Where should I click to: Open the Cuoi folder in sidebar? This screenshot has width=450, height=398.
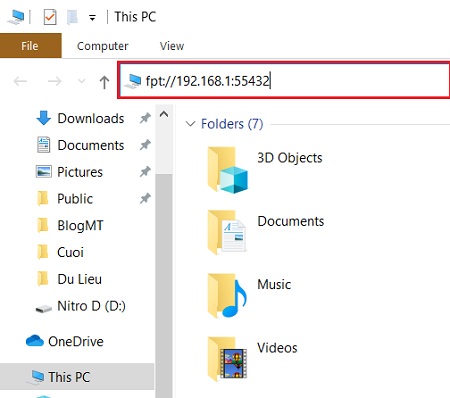click(x=70, y=252)
